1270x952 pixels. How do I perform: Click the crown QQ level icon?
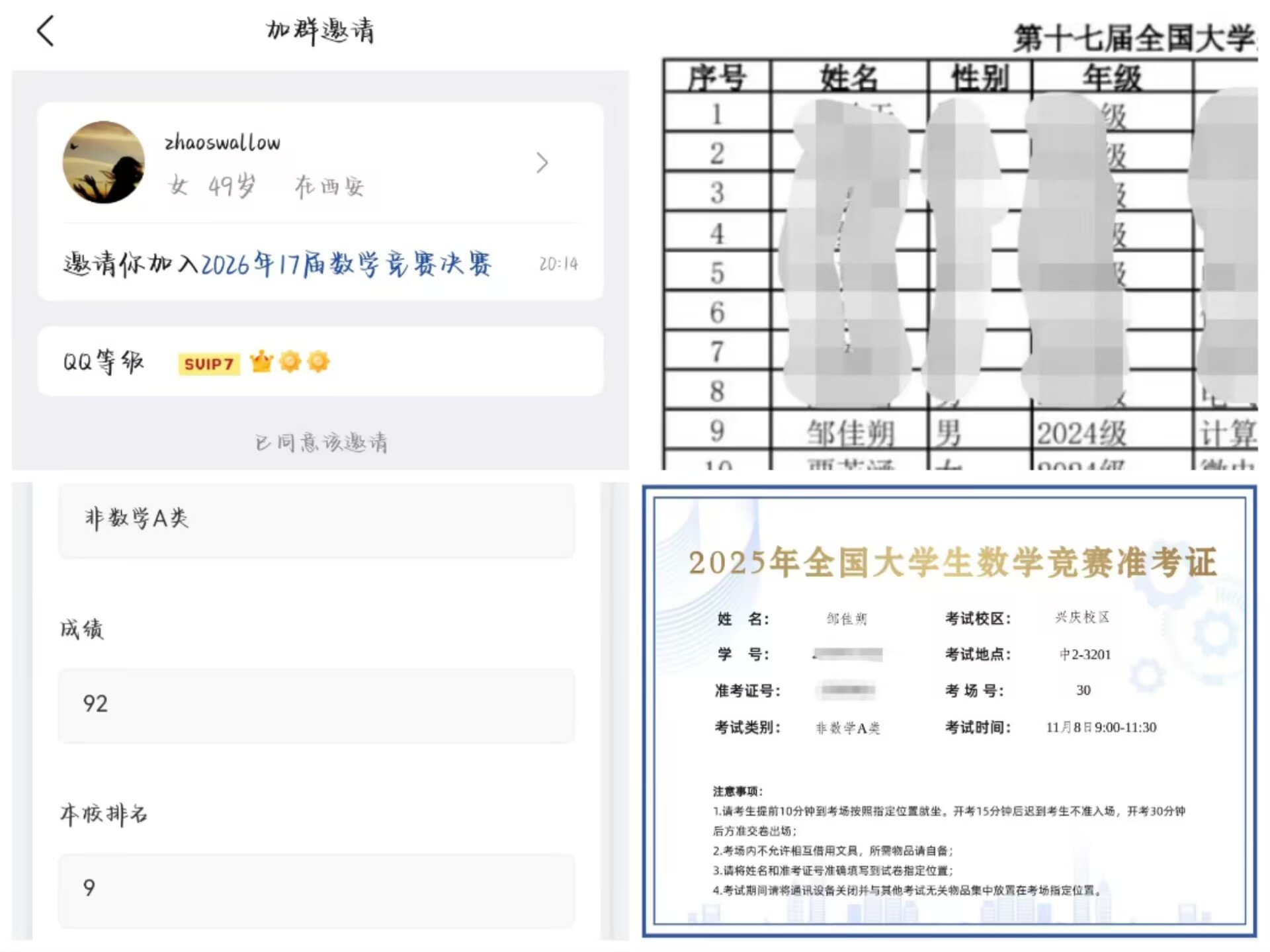point(261,361)
